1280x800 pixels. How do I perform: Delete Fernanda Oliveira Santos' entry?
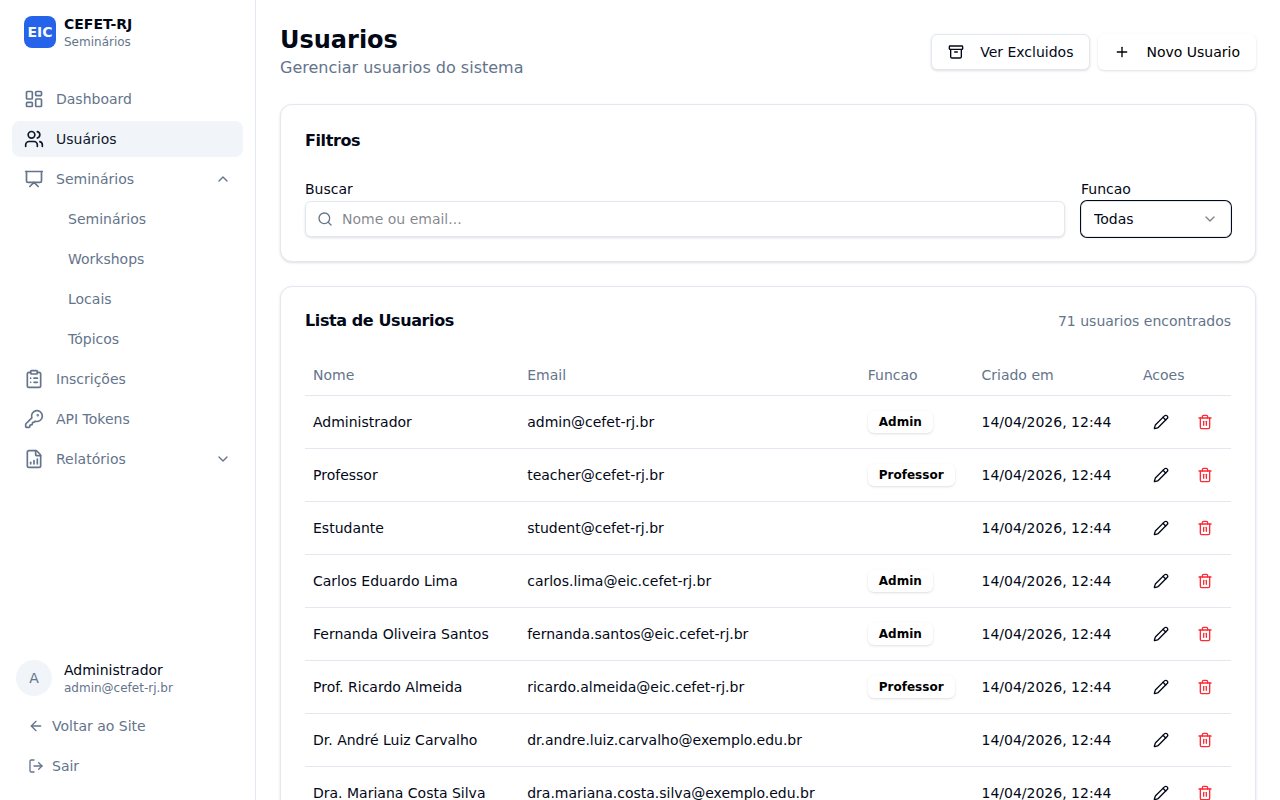point(1205,634)
